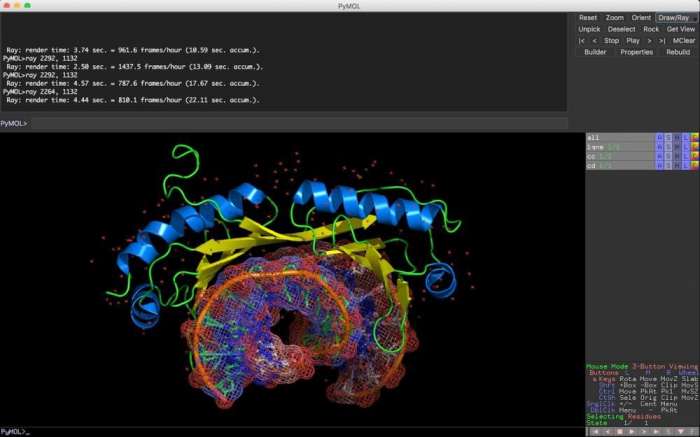Step back one frame in bottom playback bar
Screen dimensions: 700x437
click(x=607, y=432)
